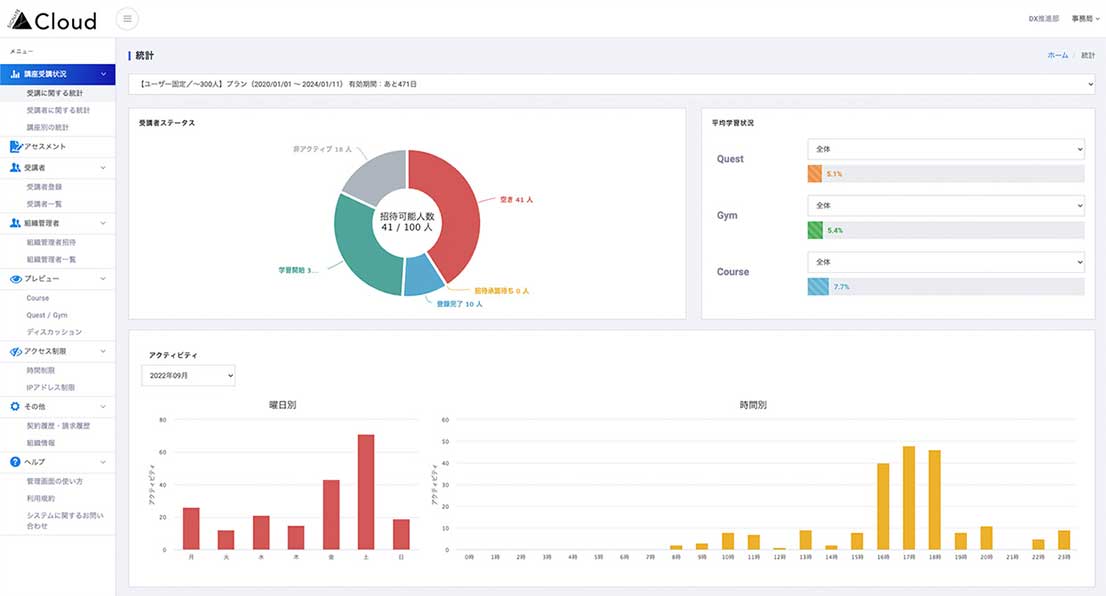Open 利用規約 page
This screenshot has height=596, width=1106.
pyautogui.click(x=41, y=499)
